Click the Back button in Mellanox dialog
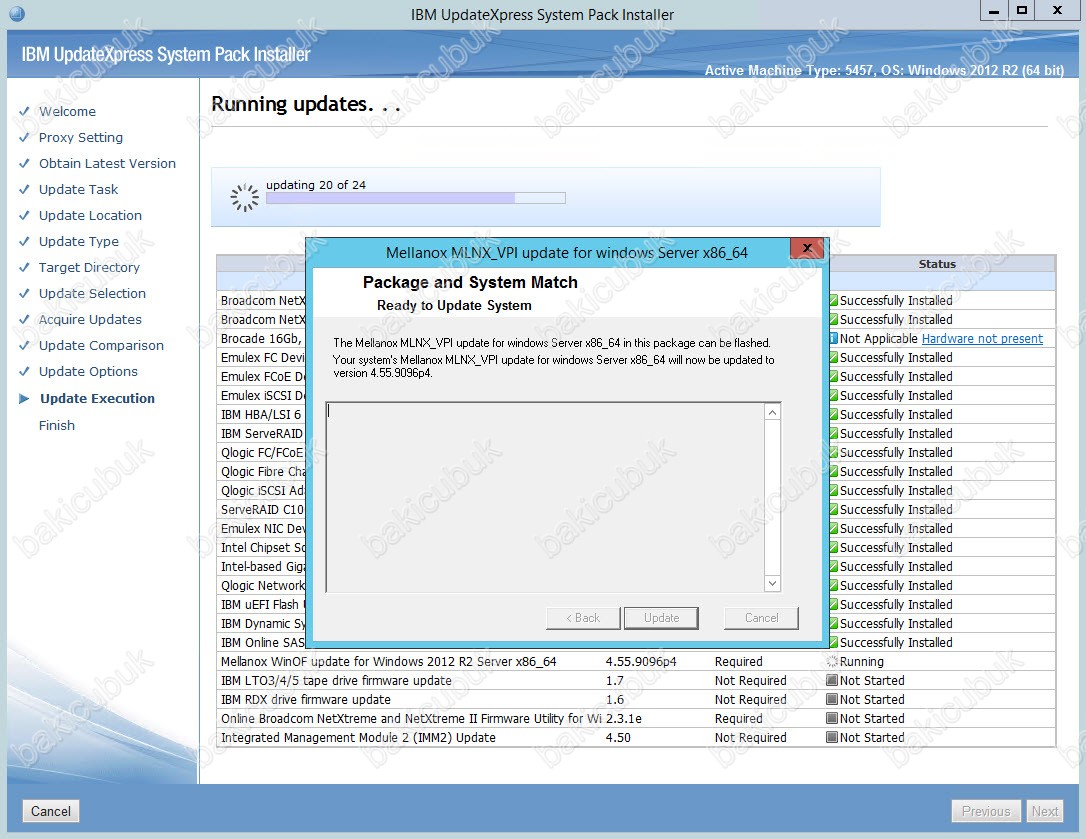The image size is (1086, 839). (x=582, y=618)
